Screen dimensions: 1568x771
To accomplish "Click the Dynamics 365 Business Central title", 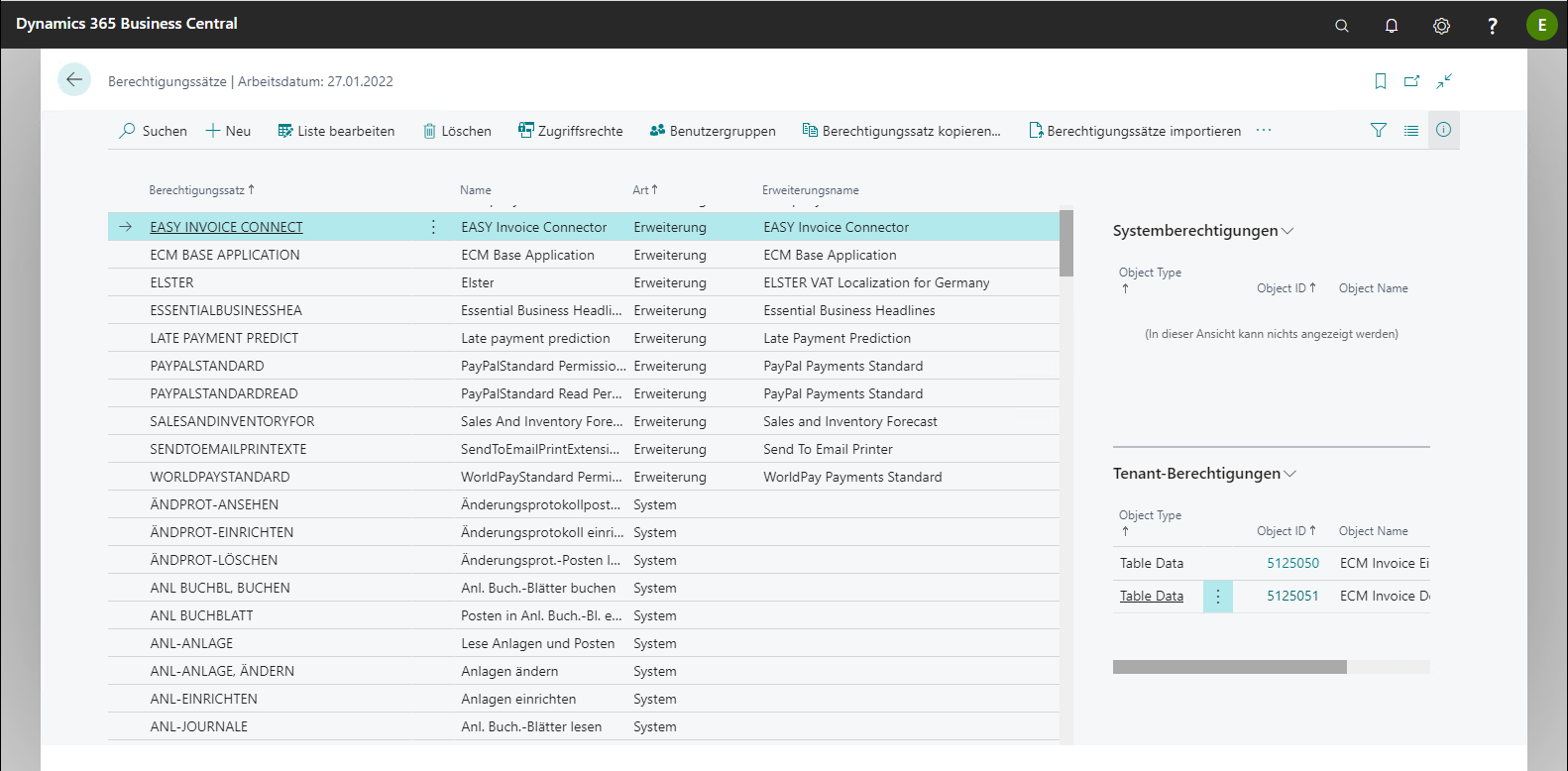I will pyautogui.click(x=127, y=24).
